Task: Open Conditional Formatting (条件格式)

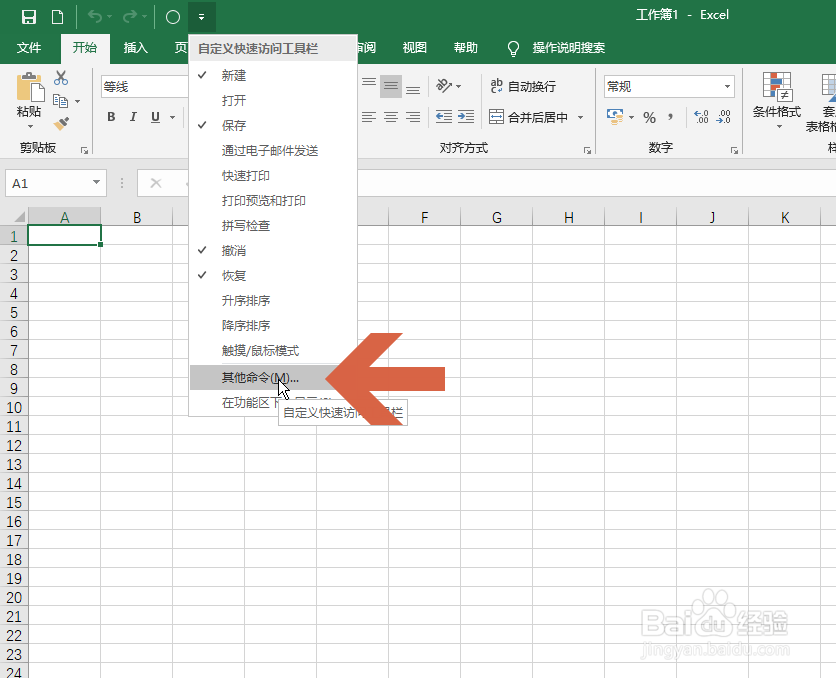Action: (777, 101)
